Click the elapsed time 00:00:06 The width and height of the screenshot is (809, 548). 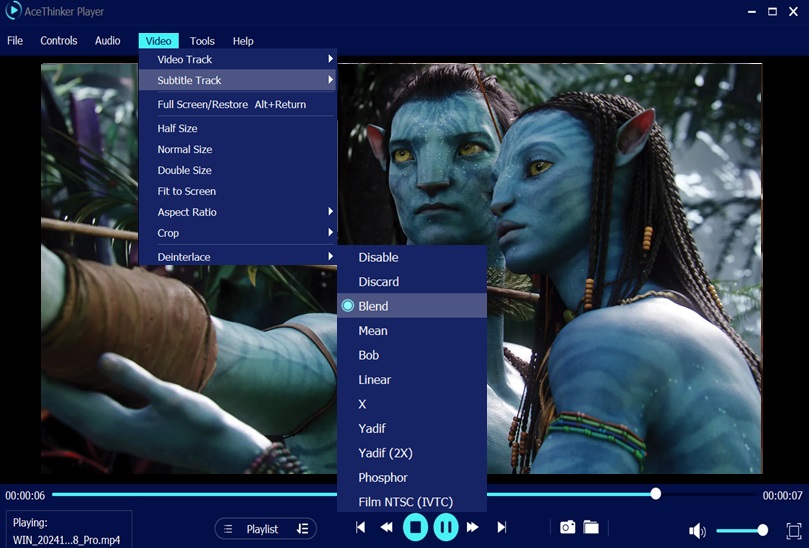(x=25, y=495)
